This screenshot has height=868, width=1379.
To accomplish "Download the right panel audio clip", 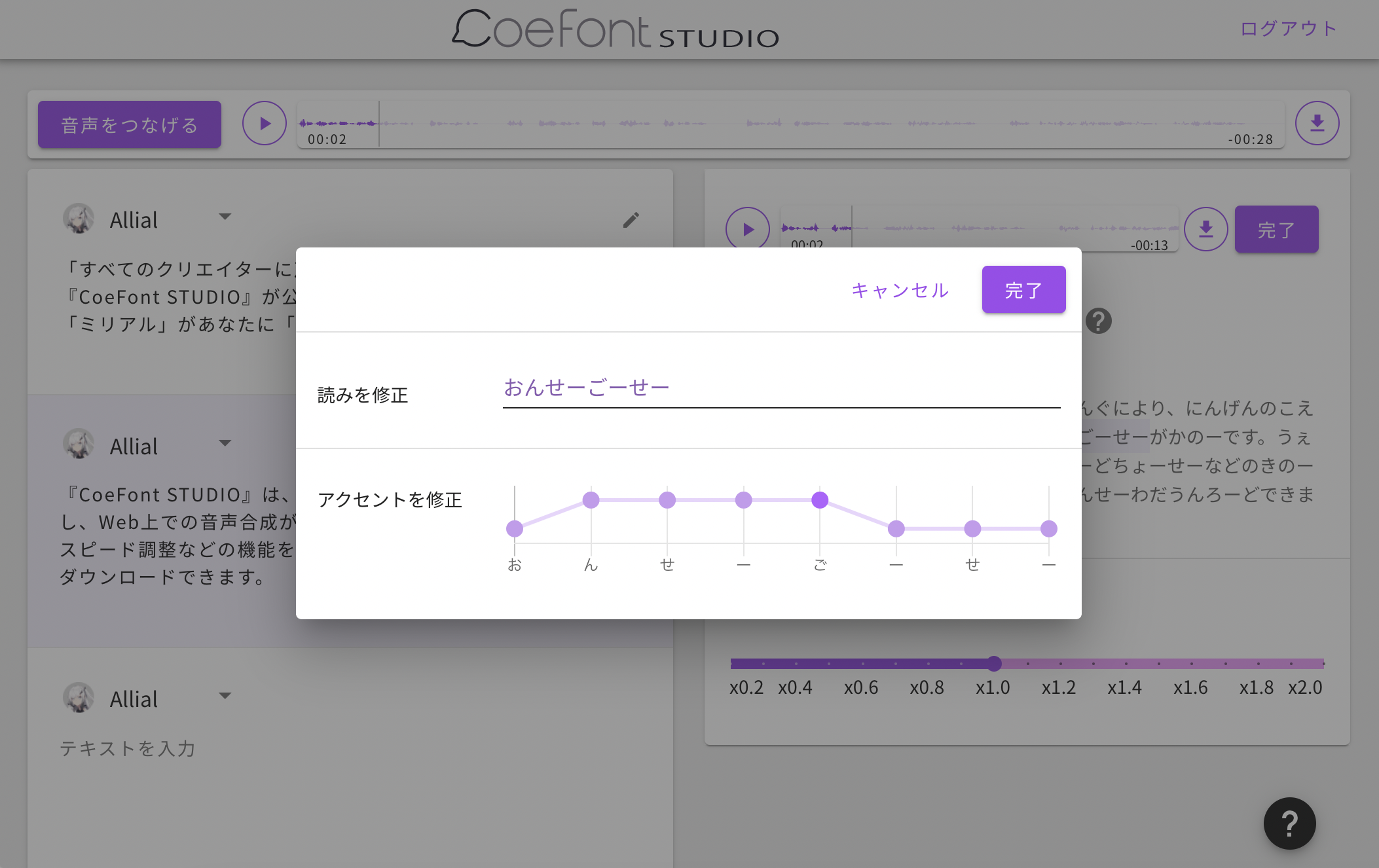I will [x=1205, y=229].
